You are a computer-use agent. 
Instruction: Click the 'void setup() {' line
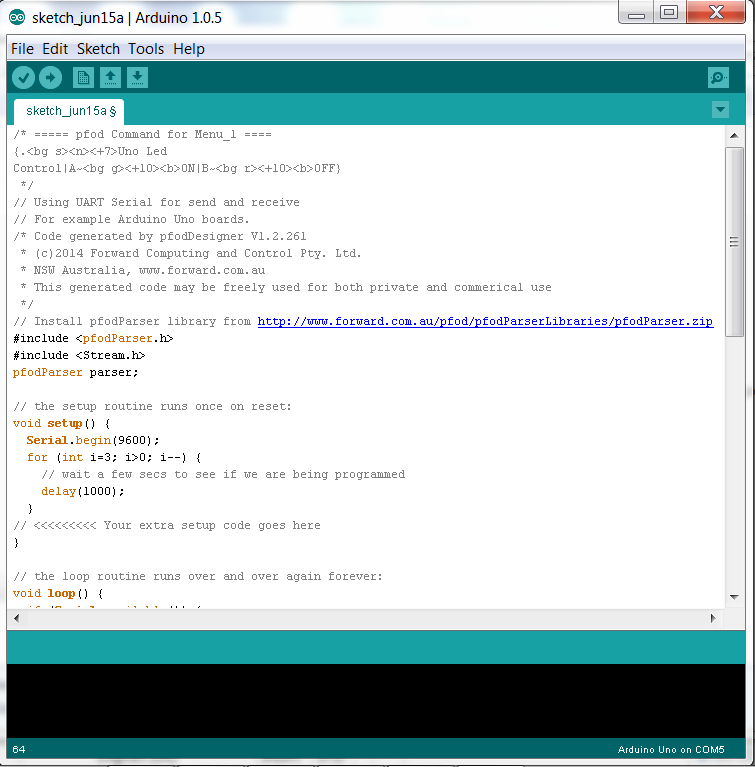[62, 424]
